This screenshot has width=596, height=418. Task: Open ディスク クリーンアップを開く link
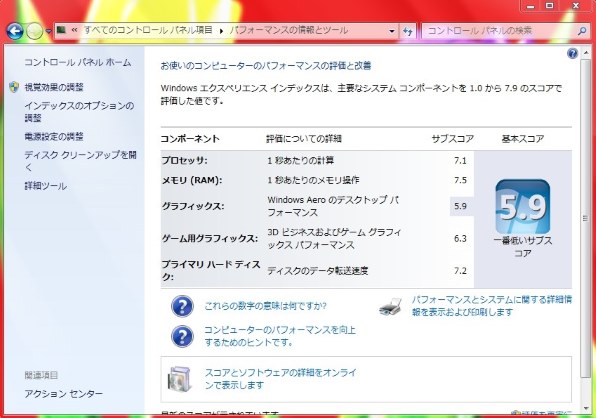click(x=80, y=161)
